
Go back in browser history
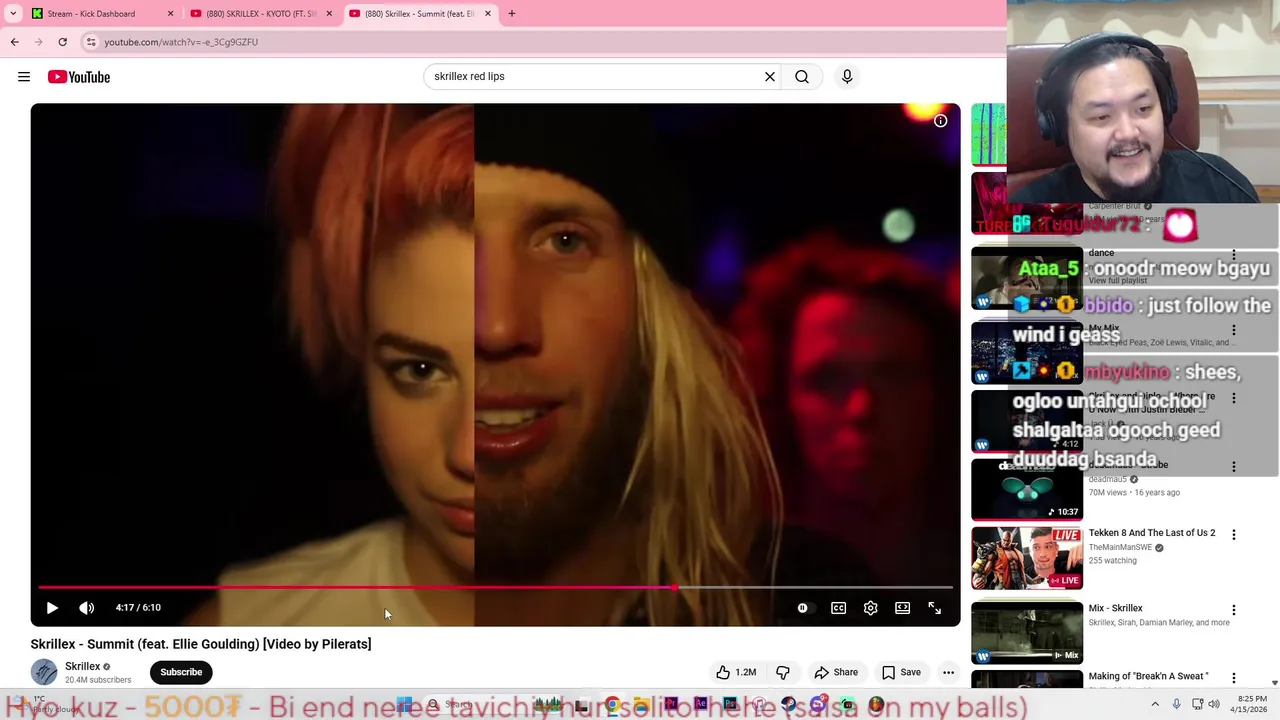[14, 42]
